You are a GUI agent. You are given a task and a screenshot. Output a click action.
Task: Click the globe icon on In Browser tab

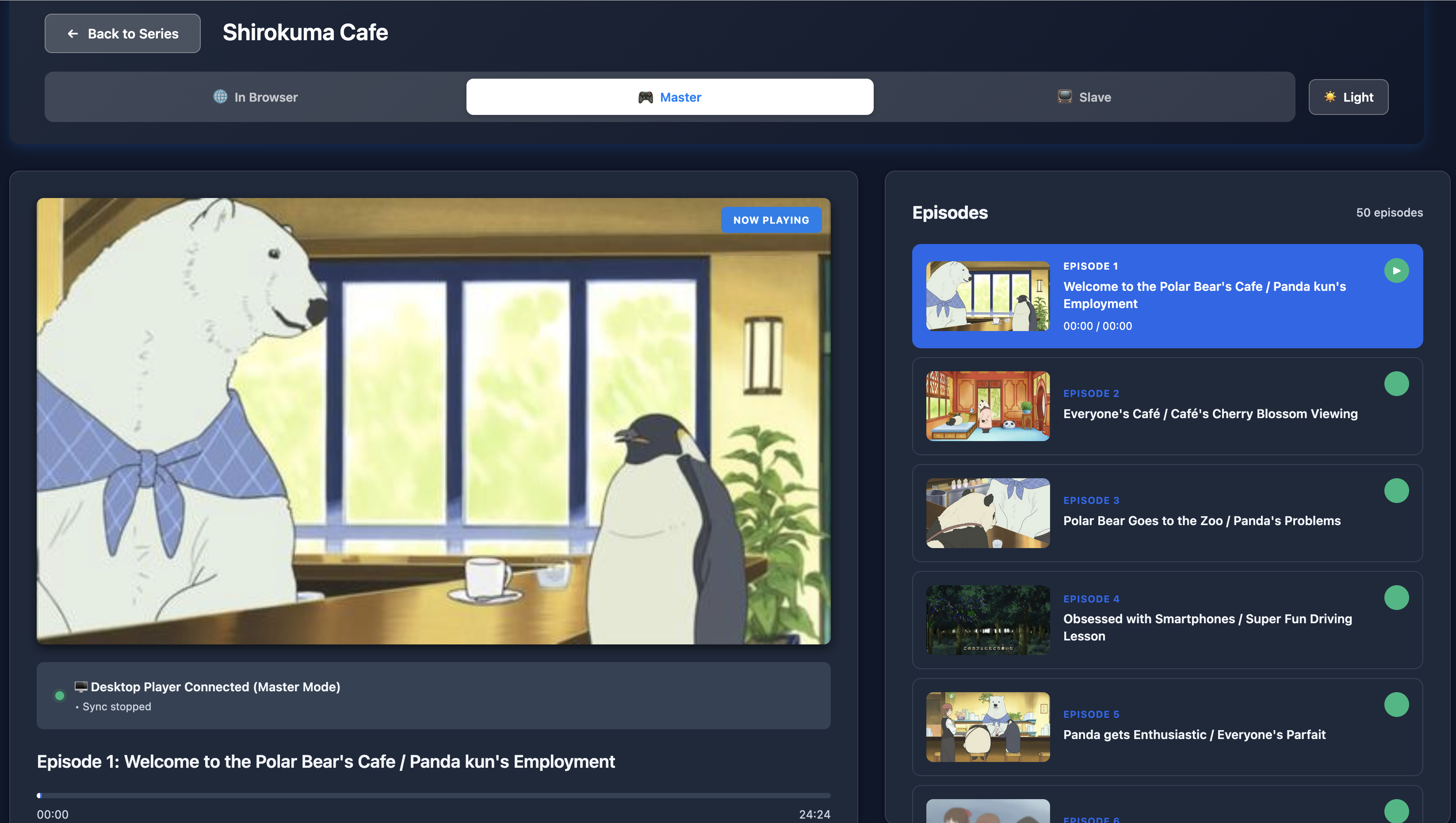(x=220, y=97)
